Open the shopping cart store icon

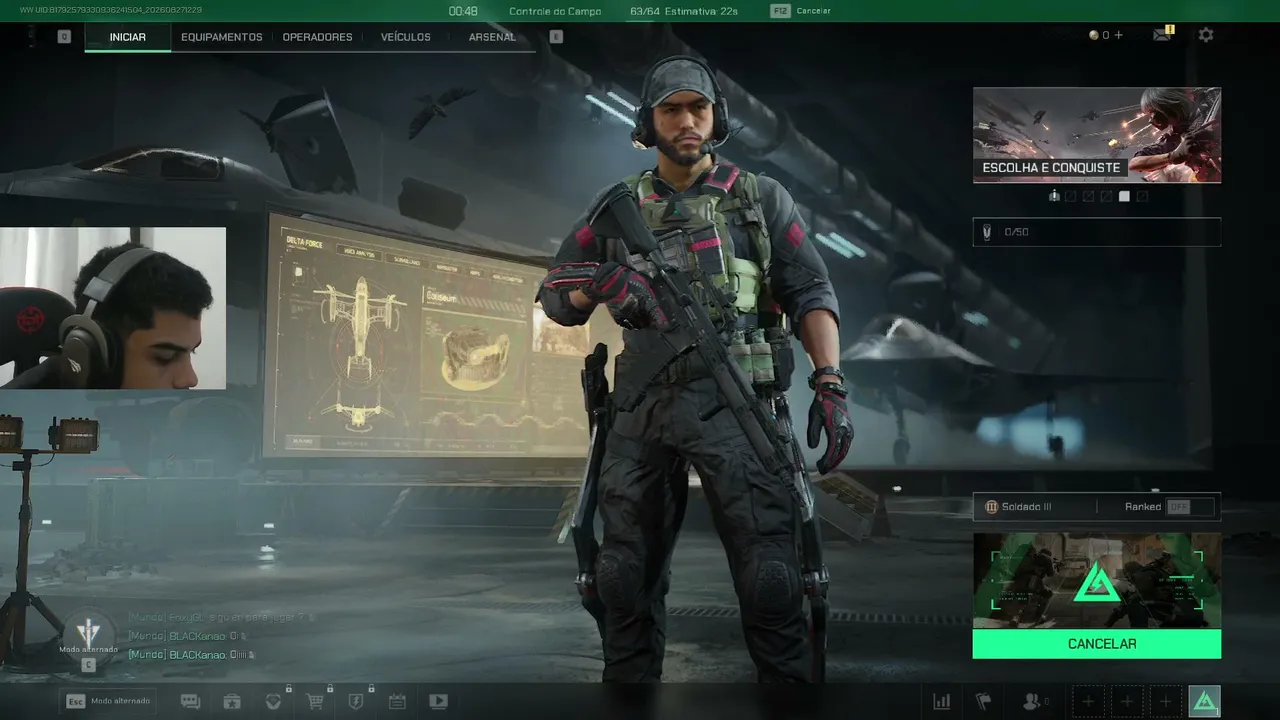tap(316, 702)
